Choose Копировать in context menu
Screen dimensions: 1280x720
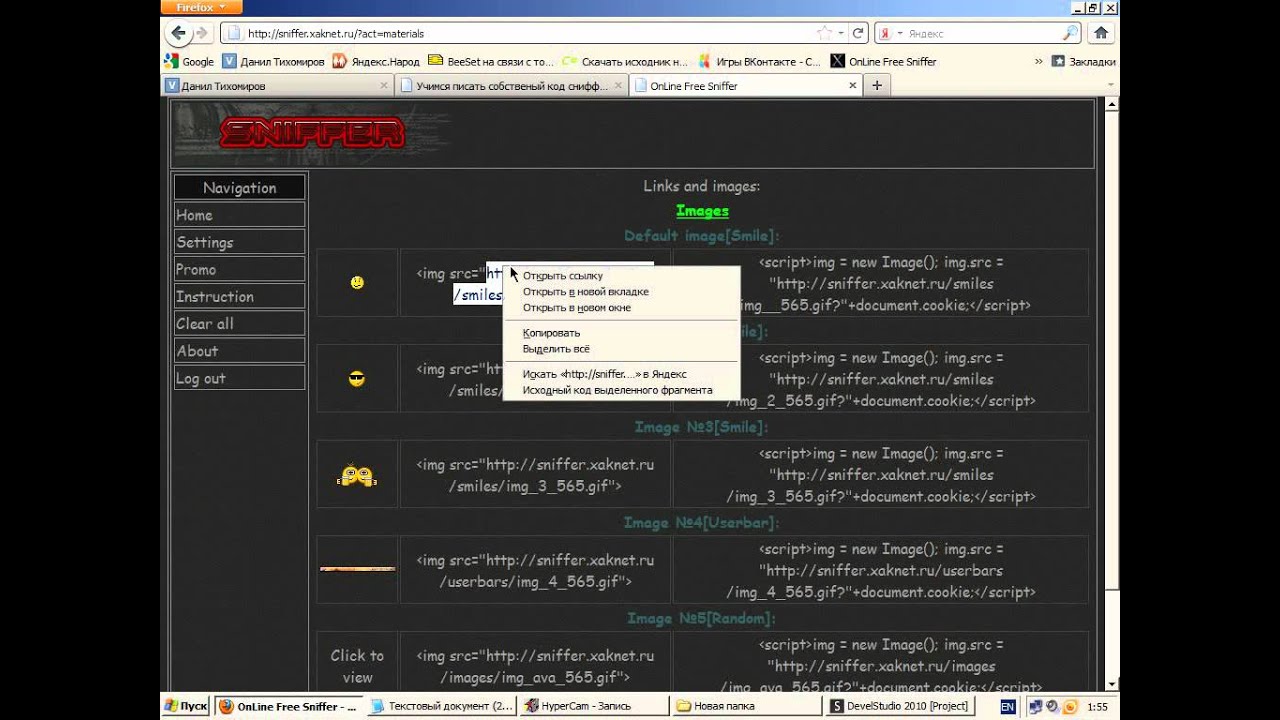pos(551,333)
